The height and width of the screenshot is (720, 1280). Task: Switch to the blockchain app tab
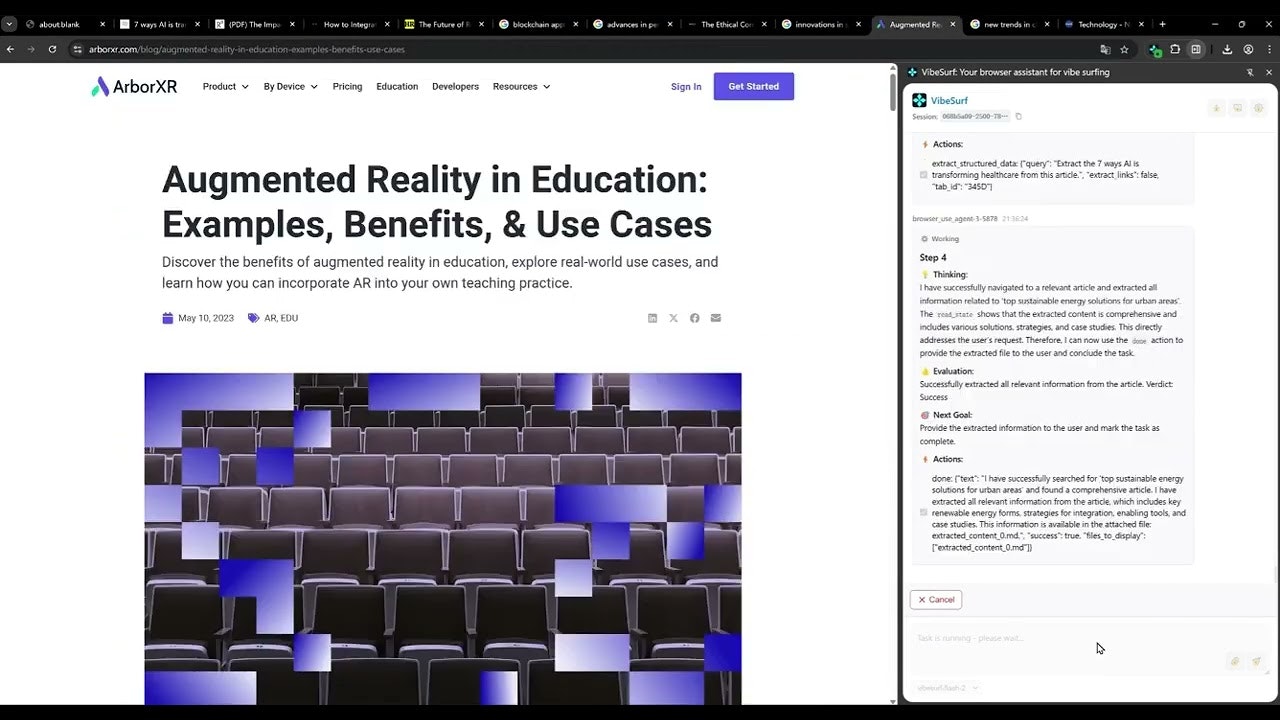point(537,24)
